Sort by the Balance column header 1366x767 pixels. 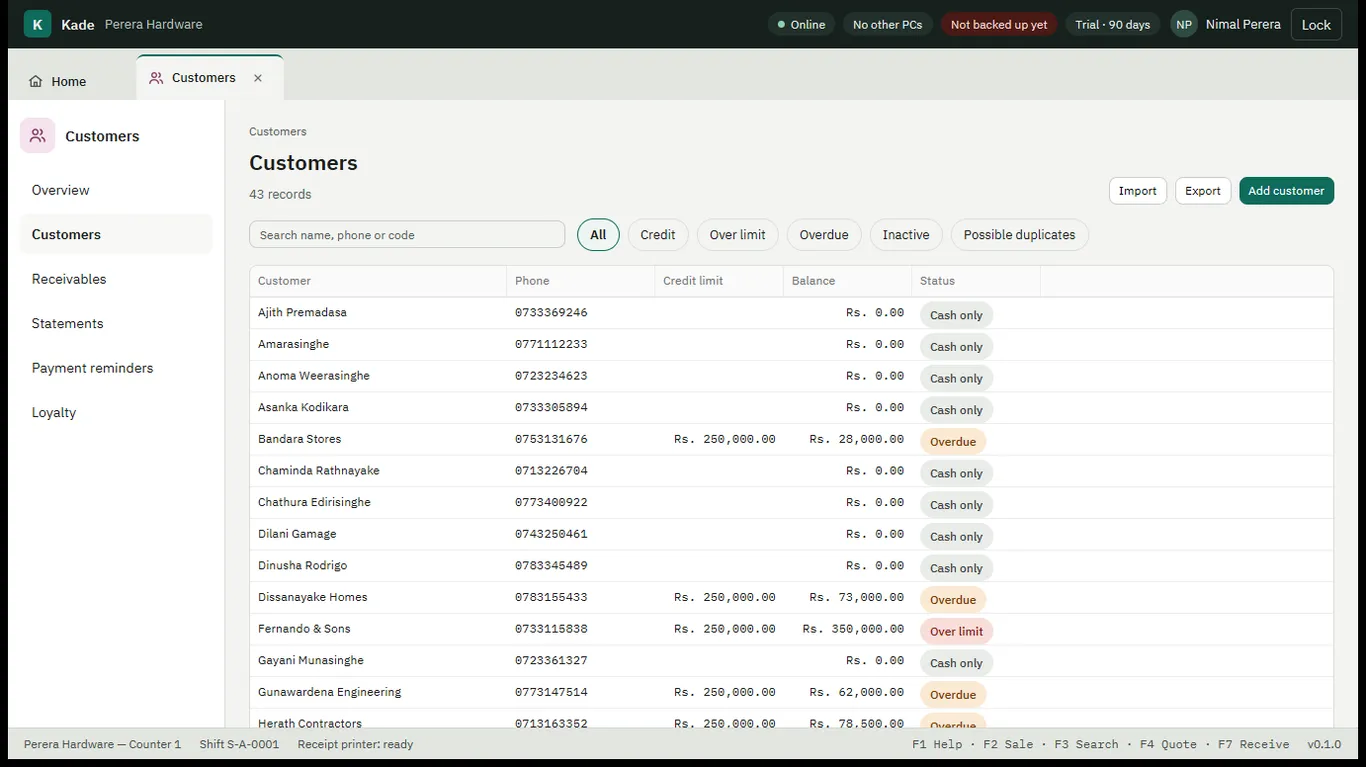coord(847,281)
